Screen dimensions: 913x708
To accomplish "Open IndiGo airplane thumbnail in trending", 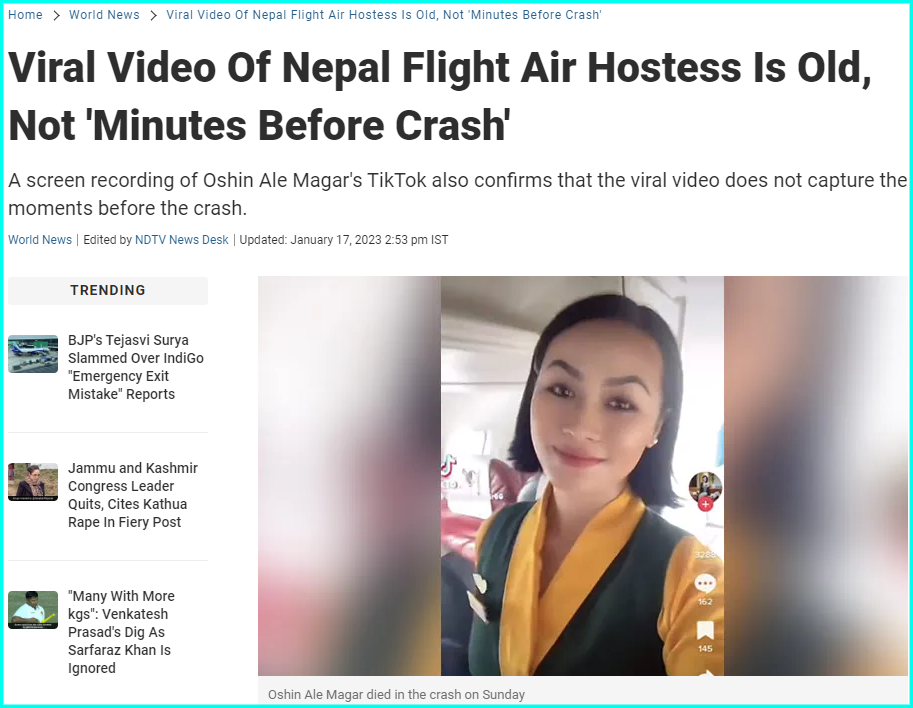I will (33, 354).
